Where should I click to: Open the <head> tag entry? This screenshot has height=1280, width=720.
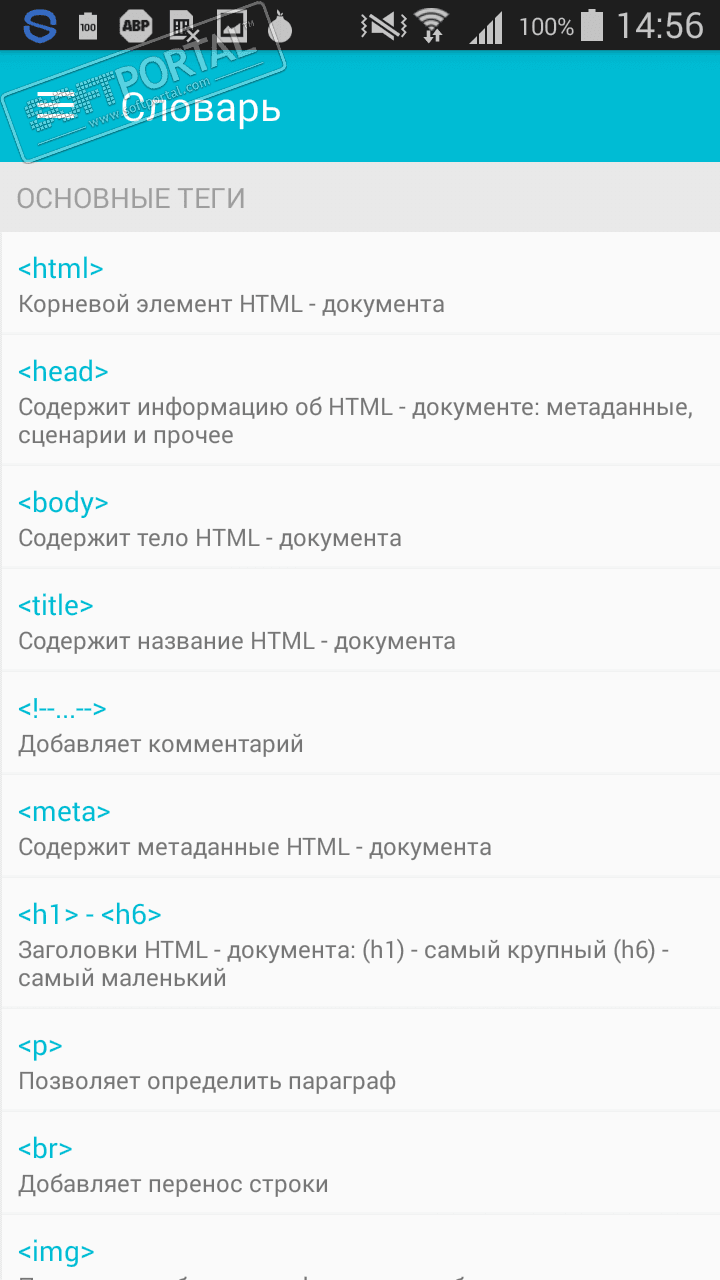pyautogui.click(x=360, y=402)
